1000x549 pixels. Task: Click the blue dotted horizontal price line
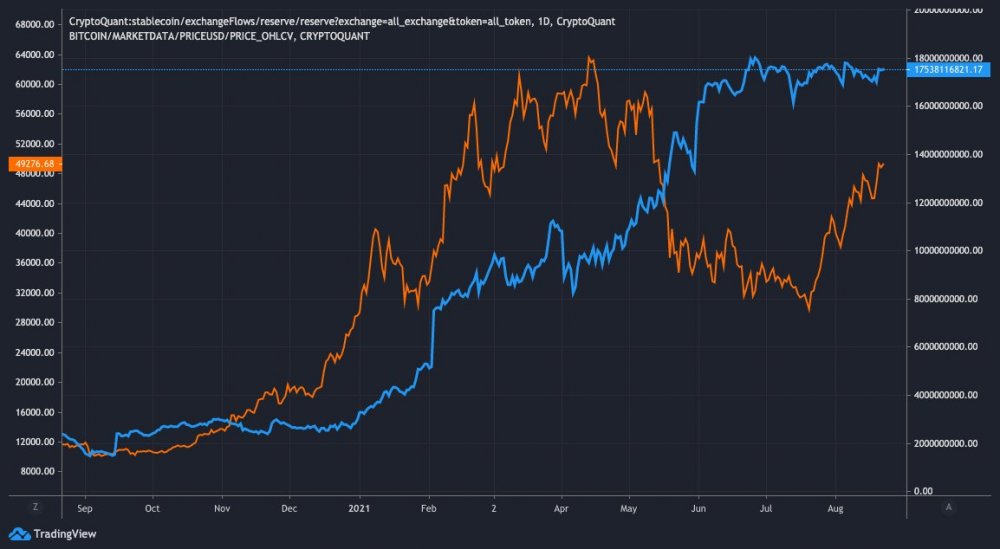tap(400, 69)
